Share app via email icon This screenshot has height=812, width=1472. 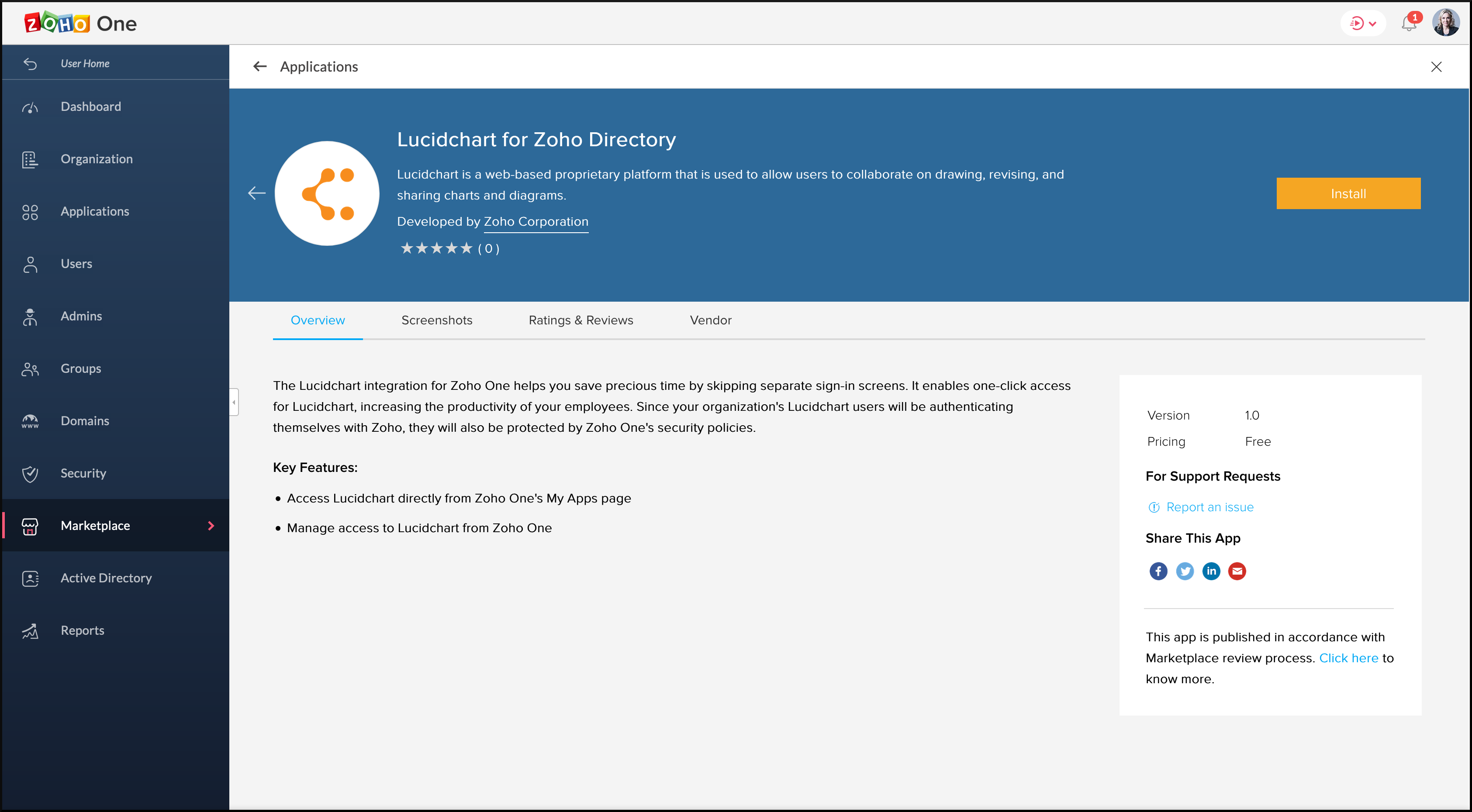click(x=1237, y=571)
